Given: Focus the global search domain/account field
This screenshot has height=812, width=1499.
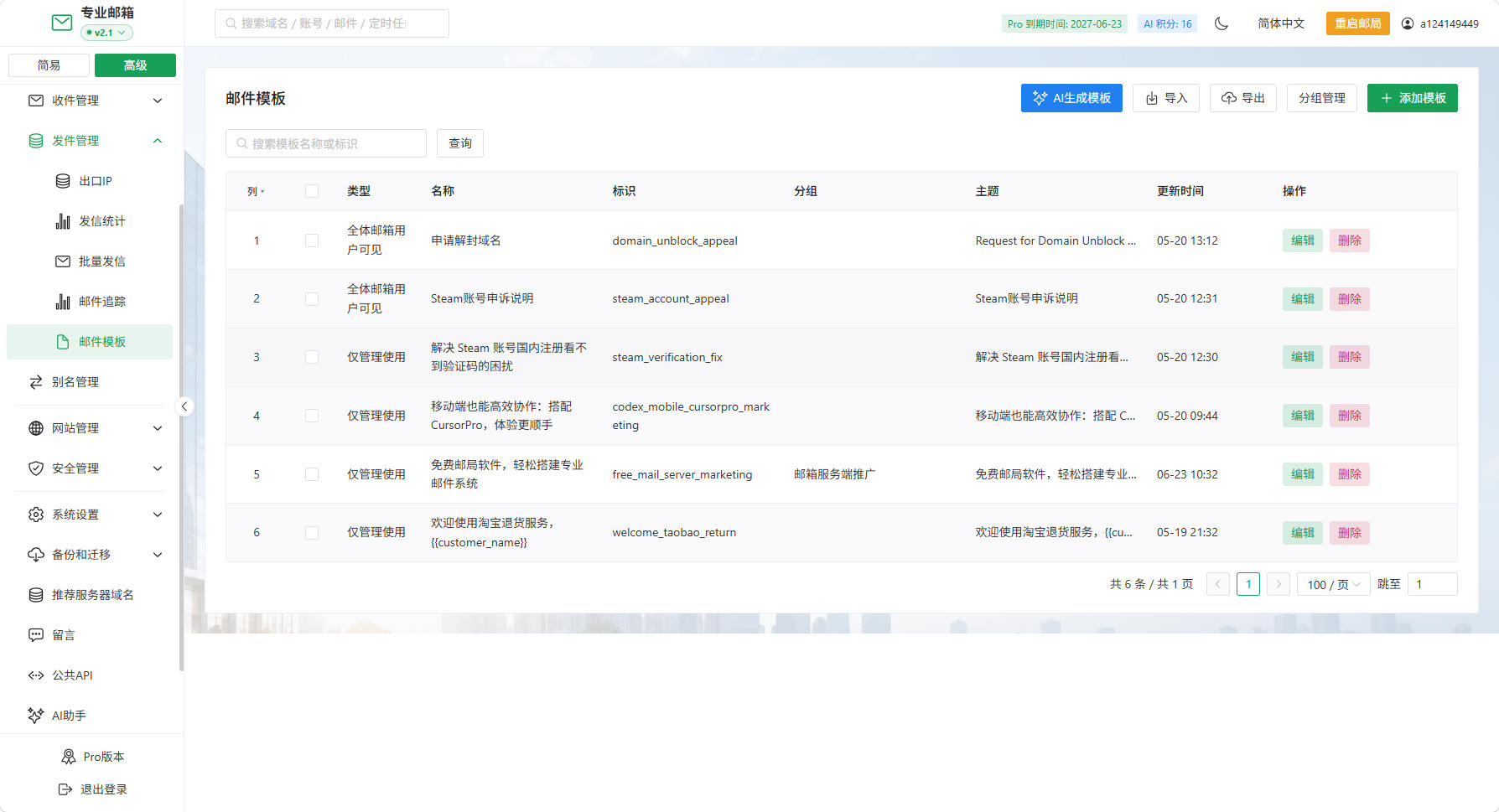Looking at the screenshot, I should tap(332, 23).
